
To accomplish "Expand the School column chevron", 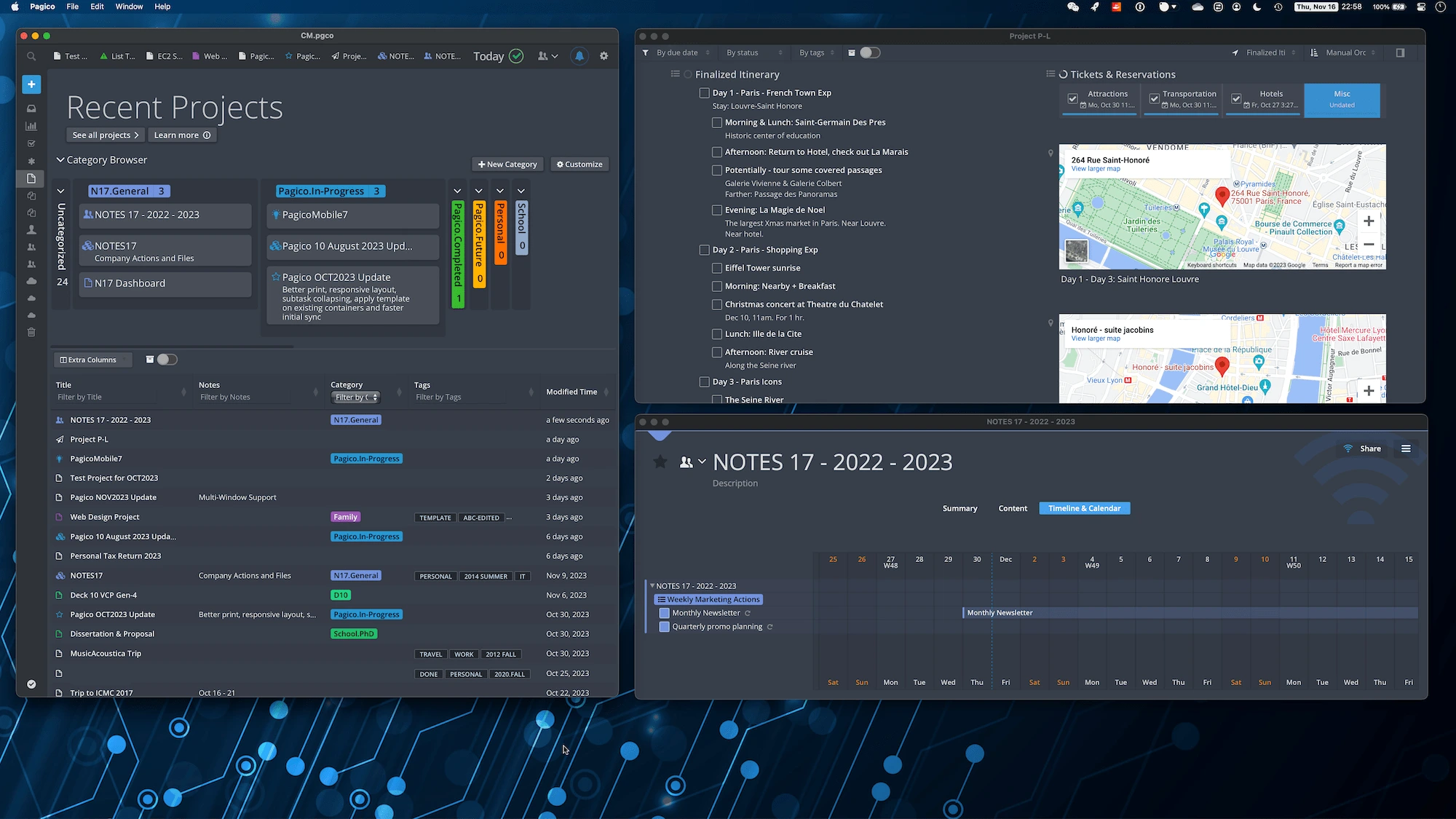I will 521,191.
